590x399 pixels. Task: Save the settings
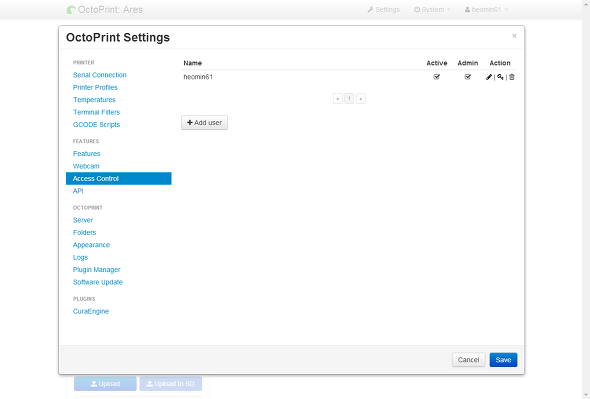pyautogui.click(x=503, y=360)
